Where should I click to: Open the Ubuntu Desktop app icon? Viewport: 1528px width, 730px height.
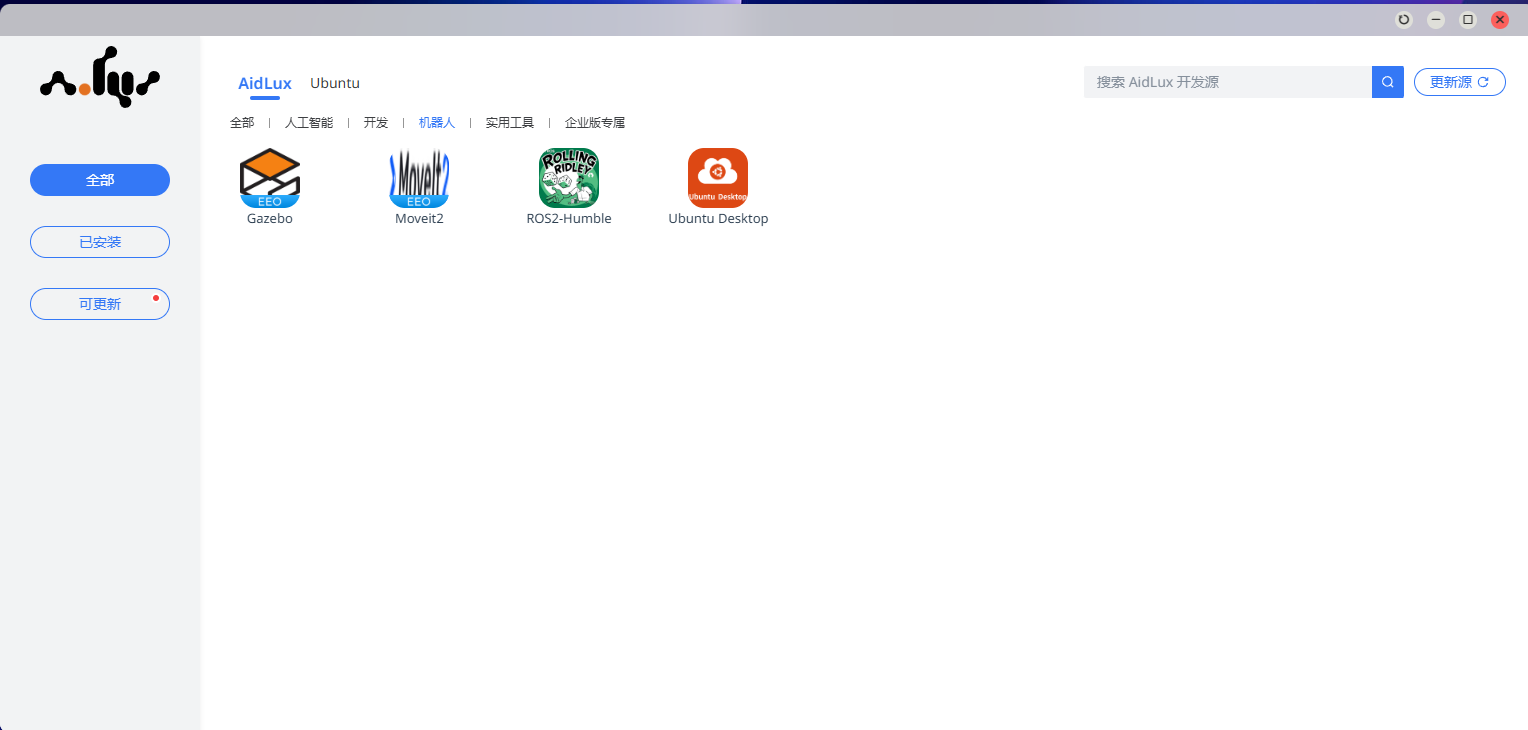(718, 178)
